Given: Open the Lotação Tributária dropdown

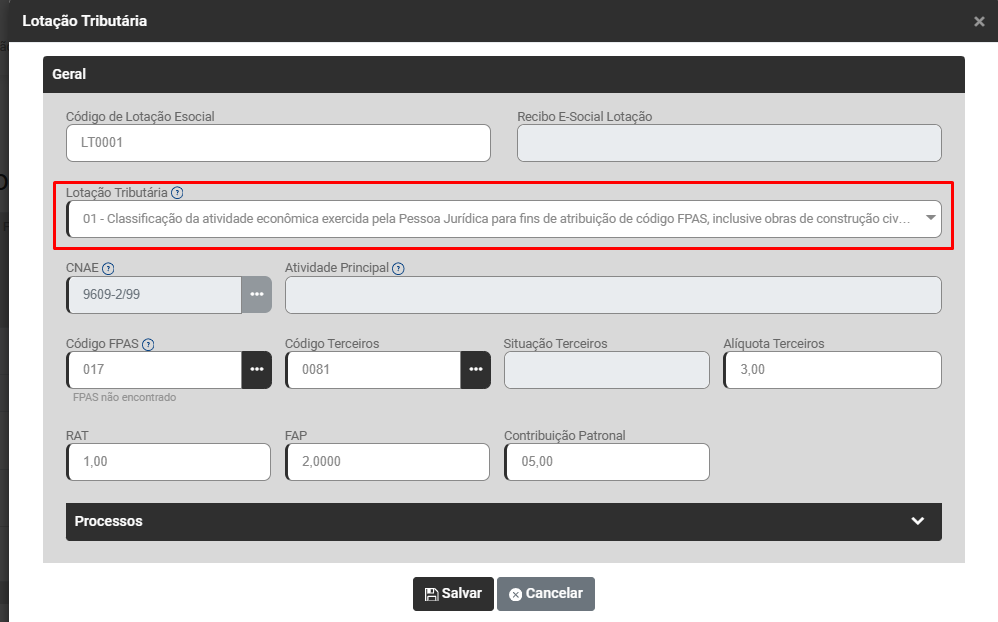Looking at the screenshot, I should click(x=504, y=219).
